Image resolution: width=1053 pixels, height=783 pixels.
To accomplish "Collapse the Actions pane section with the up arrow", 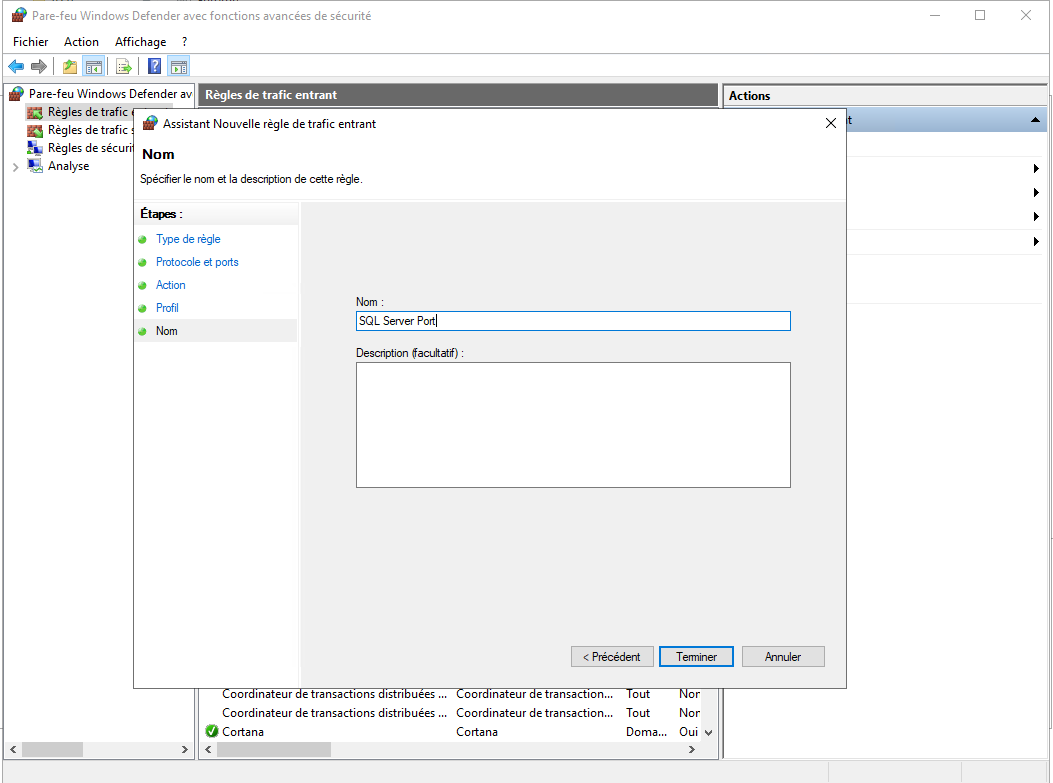I will click(1035, 120).
